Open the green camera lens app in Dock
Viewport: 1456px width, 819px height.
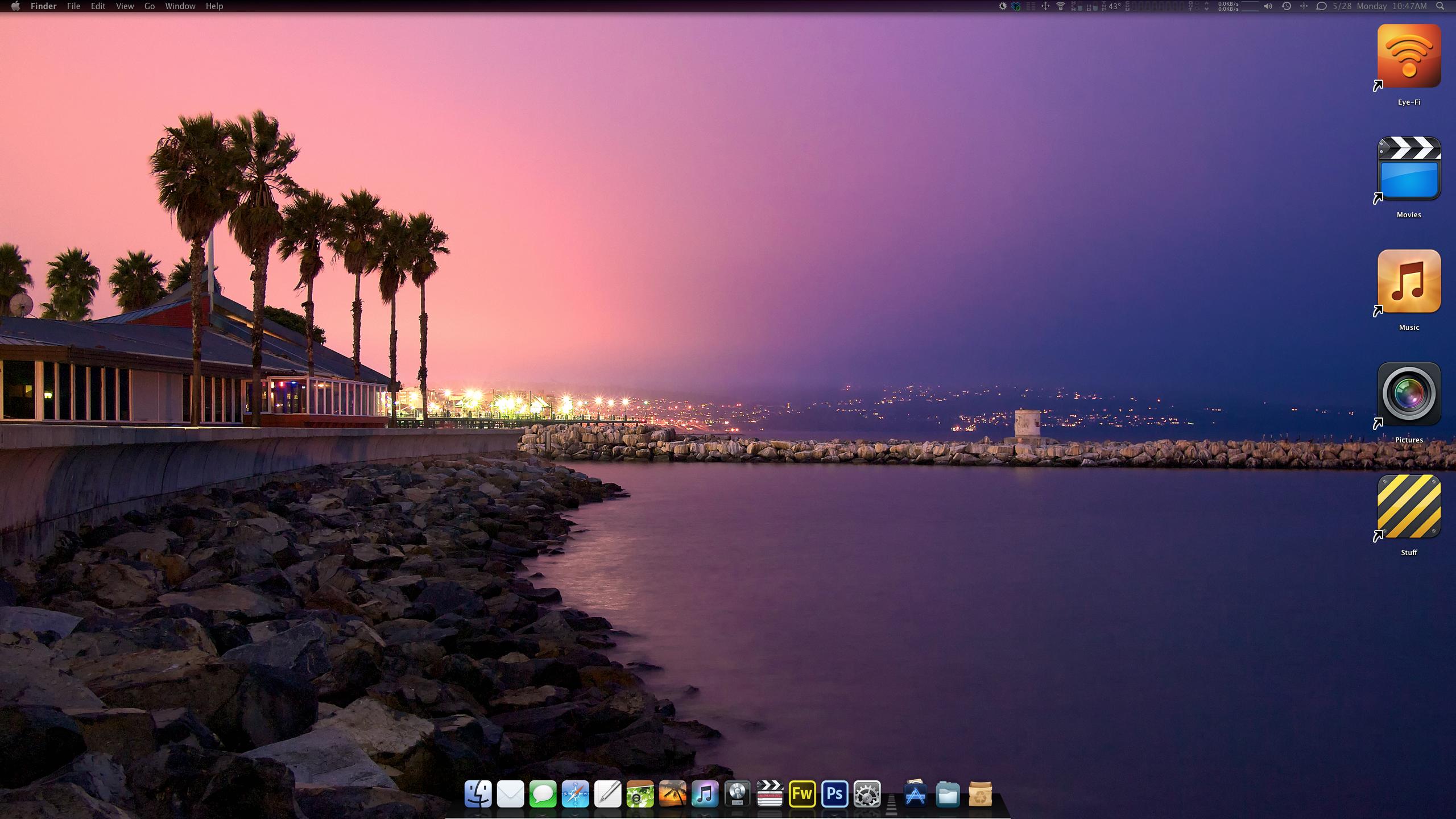point(640,794)
